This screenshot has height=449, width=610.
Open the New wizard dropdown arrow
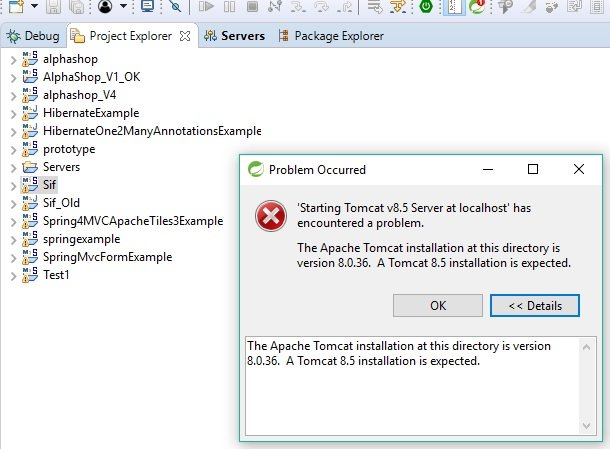pyautogui.click(x=34, y=6)
